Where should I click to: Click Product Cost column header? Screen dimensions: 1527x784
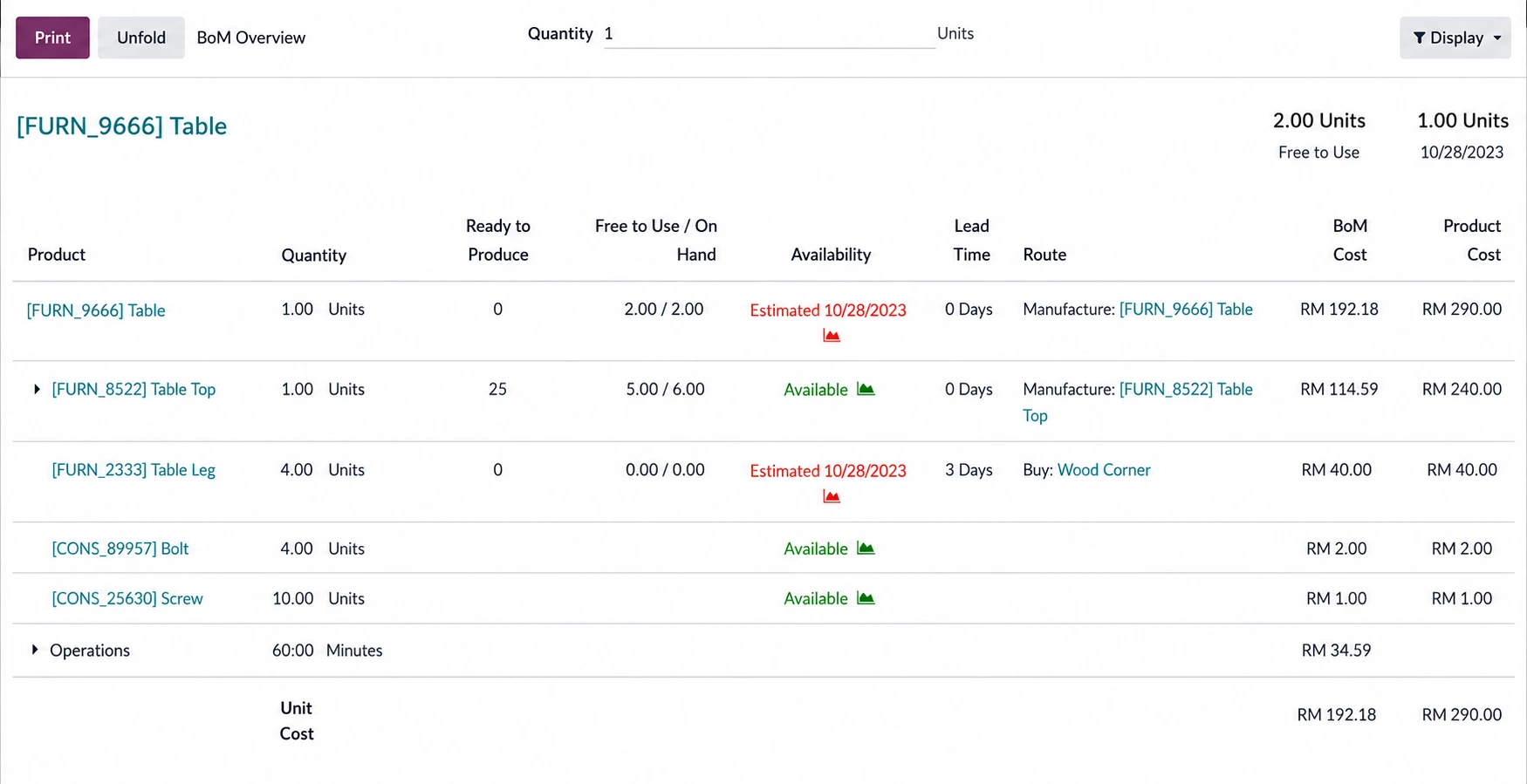point(1472,240)
